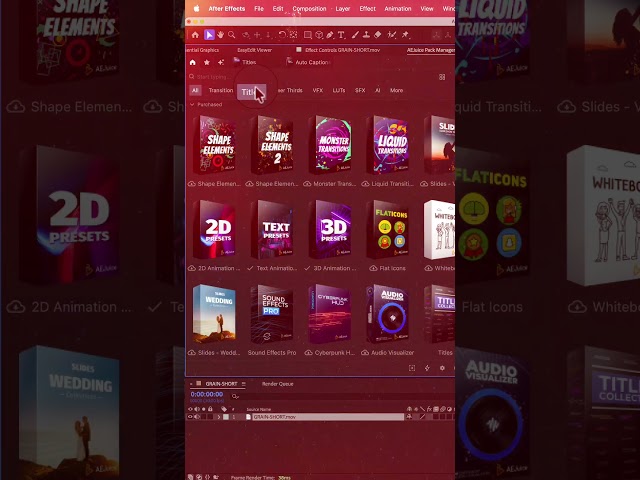The image size is (640, 480).
Task: Select the Clone Stamp tool
Action: [367, 35]
